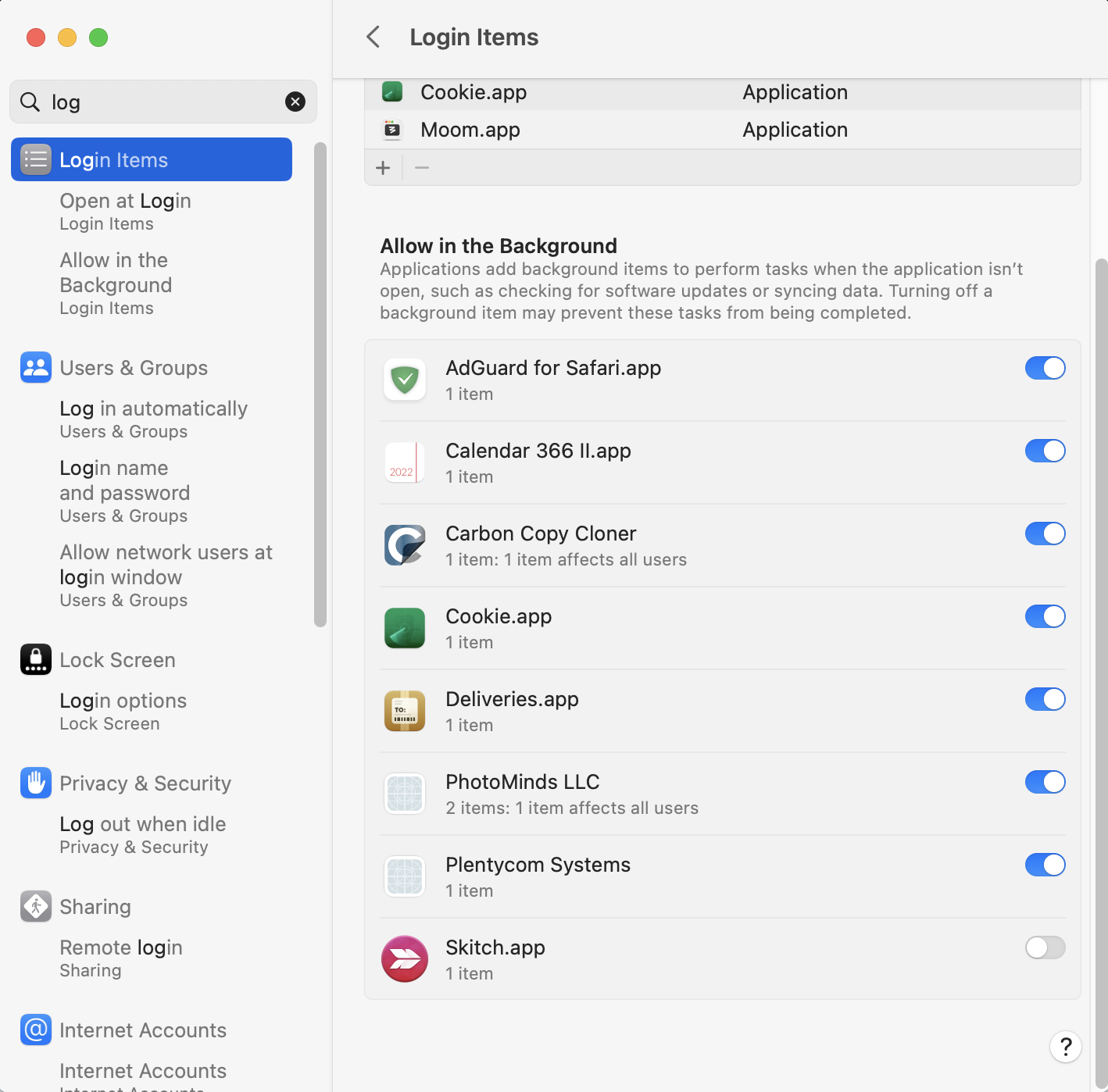This screenshot has height=1092, width=1108.
Task: Click the Moom.app icon in login list
Action: pyautogui.click(x=392, y=130)
